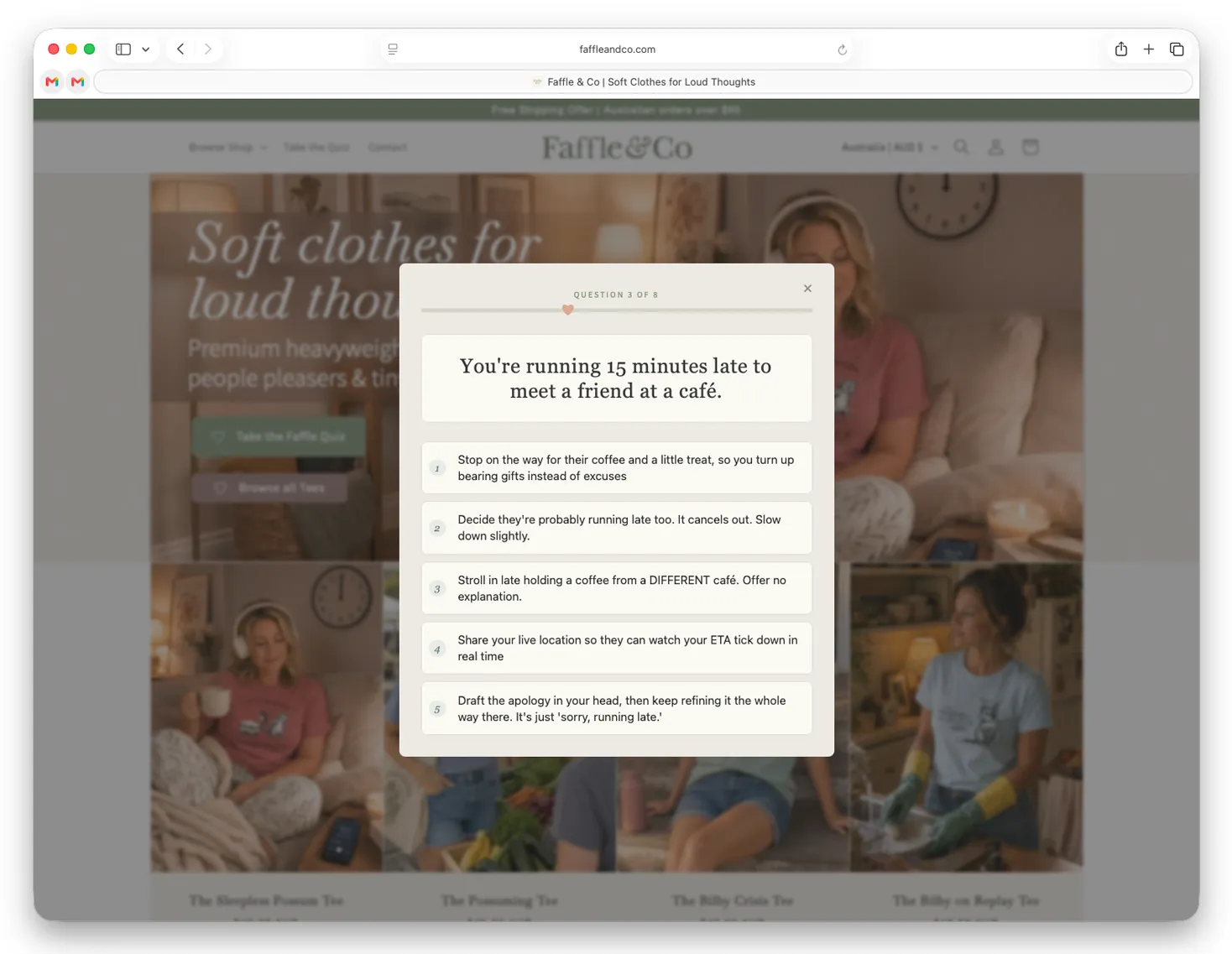Viewport: 1232px width, 954px height.
Task: Open the second pinned Gmail tab
Action: click(78, 81)
